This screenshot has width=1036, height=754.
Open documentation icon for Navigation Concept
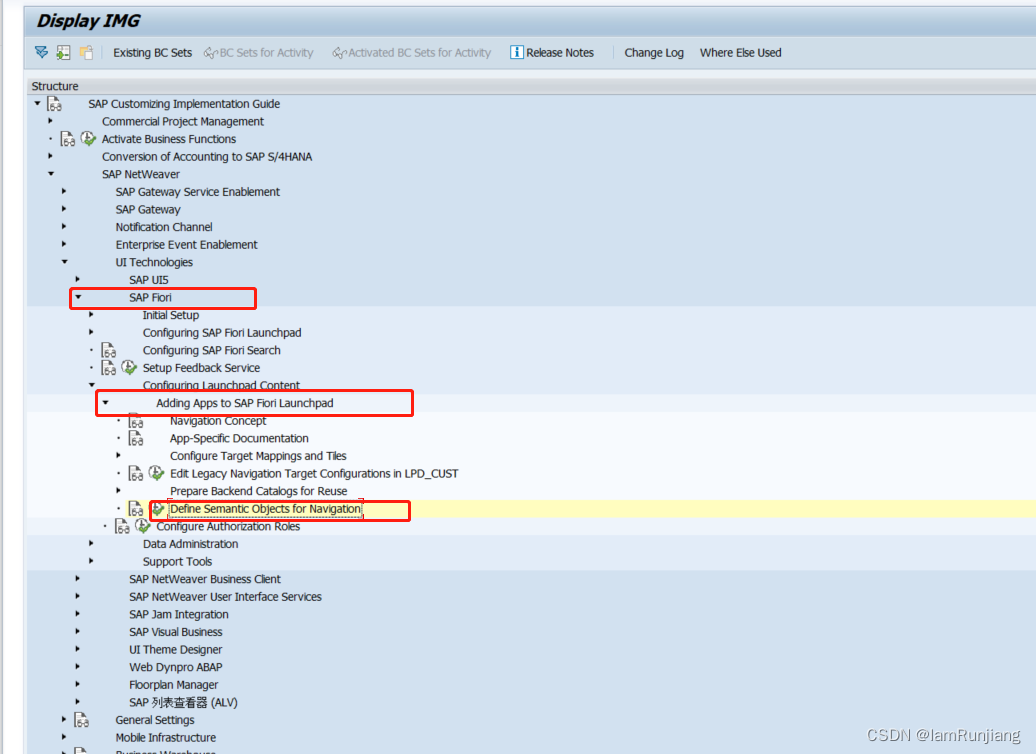click(136, 421)
